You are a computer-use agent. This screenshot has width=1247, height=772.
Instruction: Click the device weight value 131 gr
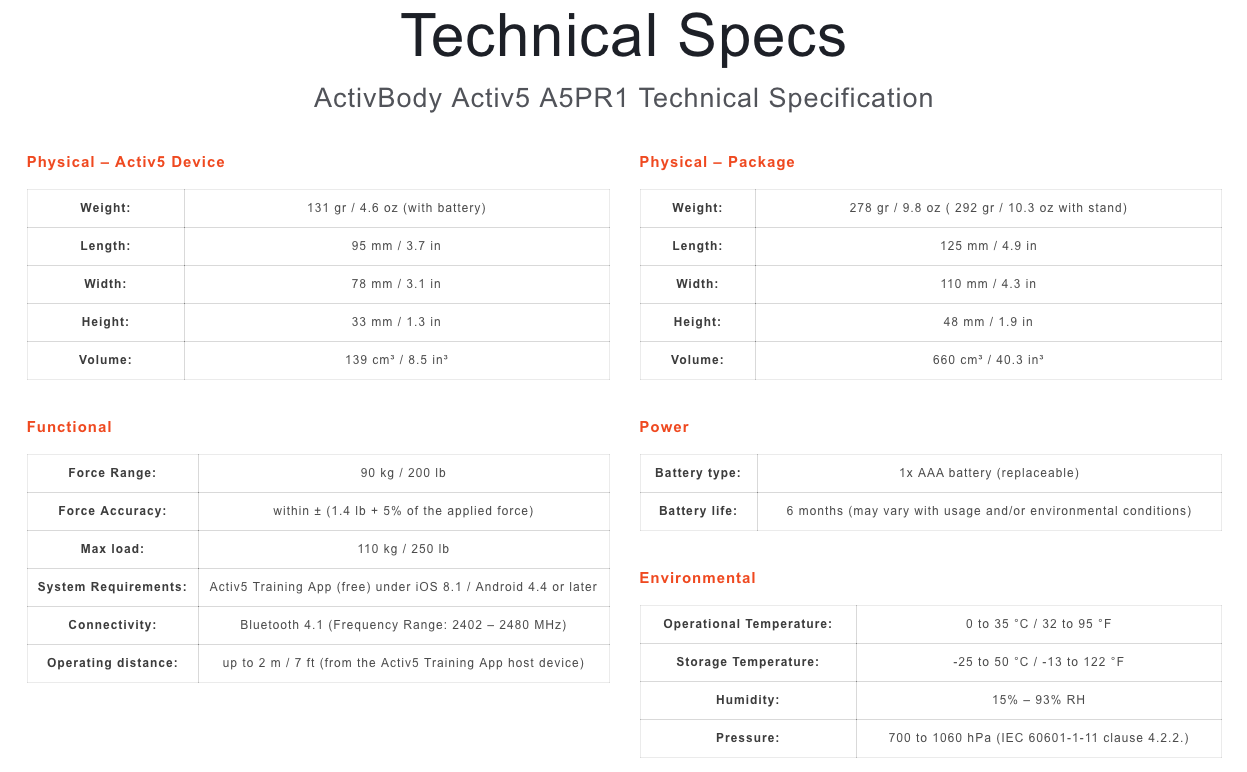396,208
